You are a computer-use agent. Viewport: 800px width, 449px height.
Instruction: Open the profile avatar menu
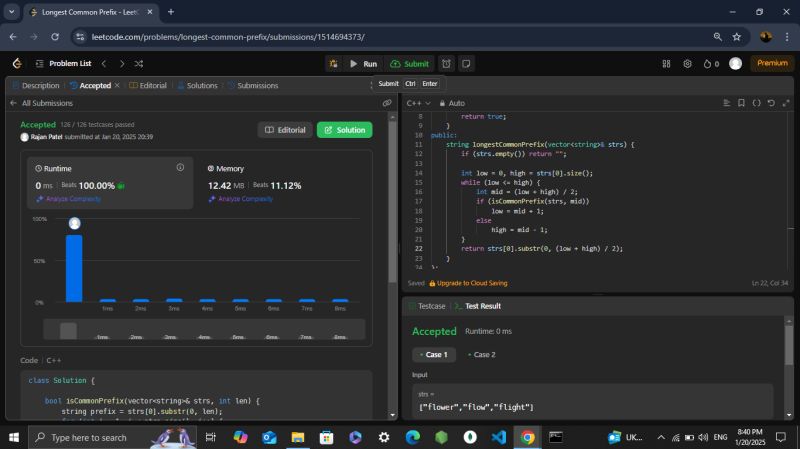point(735,63)
